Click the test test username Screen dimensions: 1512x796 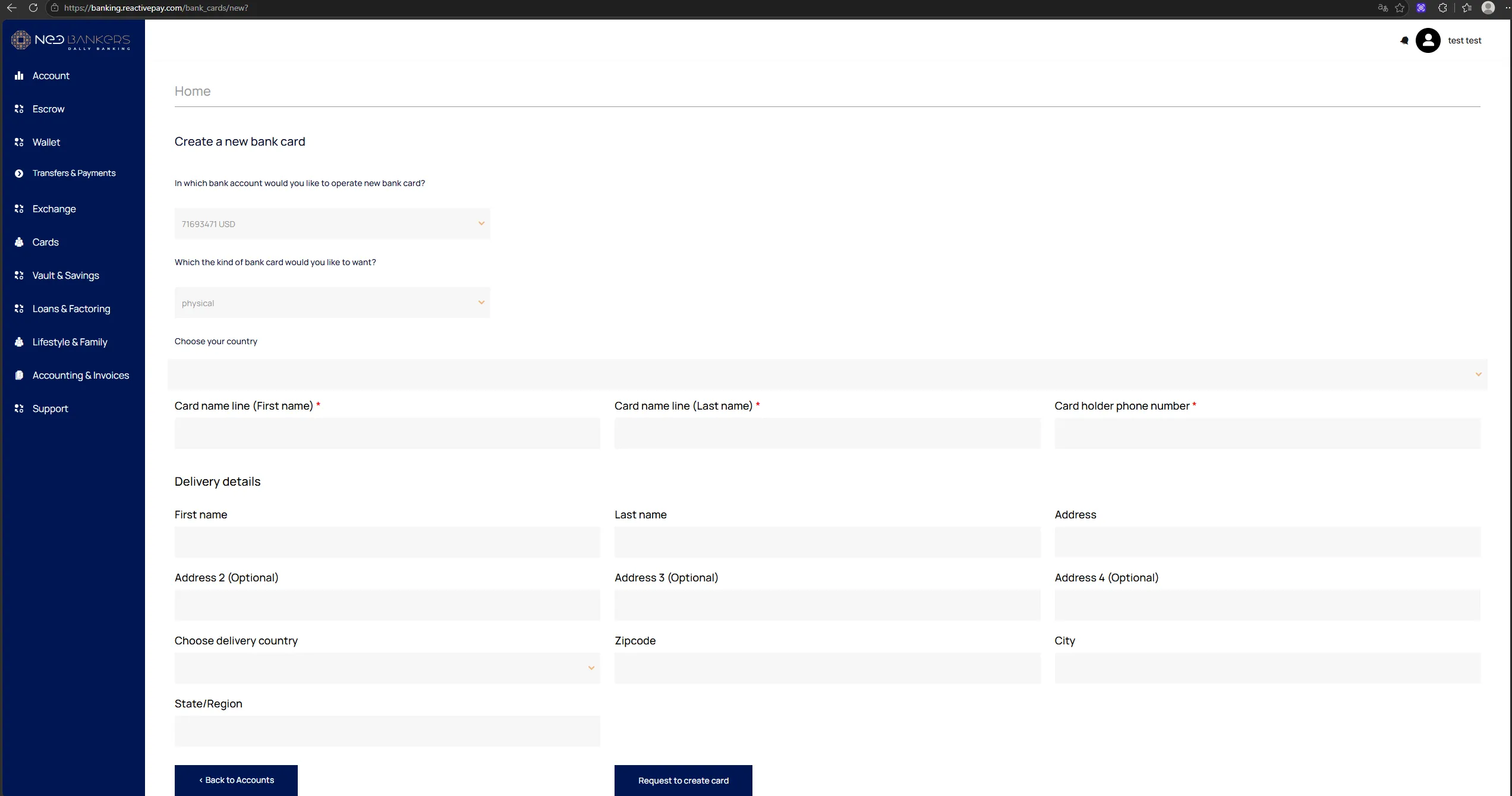click(1464, 40)
